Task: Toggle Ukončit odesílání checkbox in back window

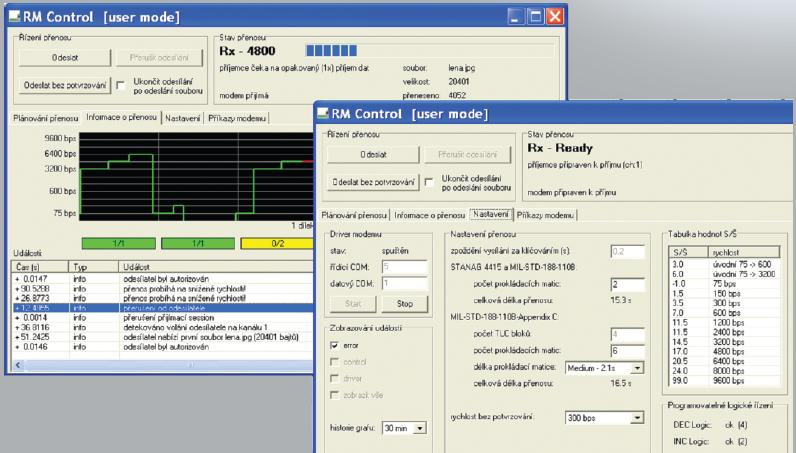Action: tap(121, 85)
